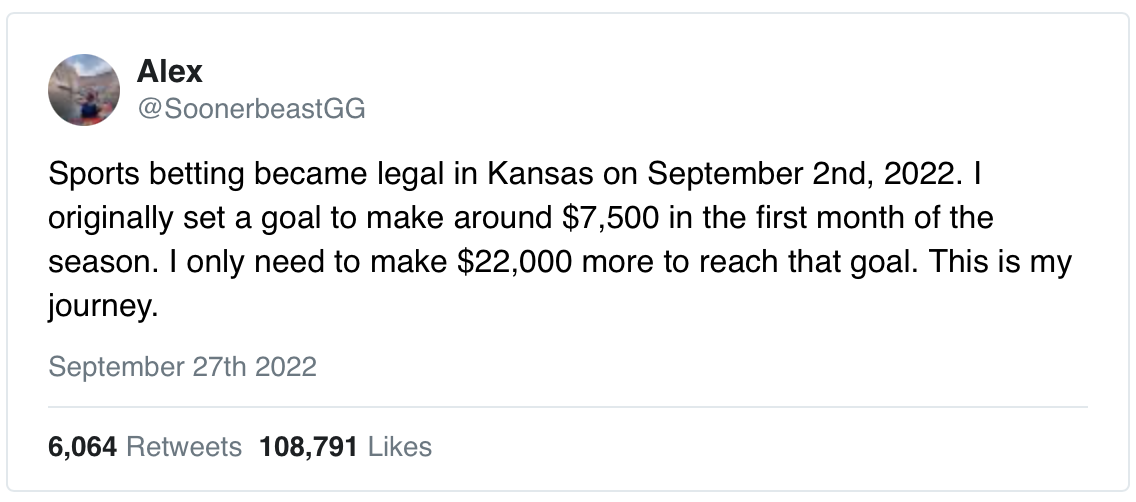Open the display name Alex
The width and height of the screenshot is (1136, 502).
[169, 72]
